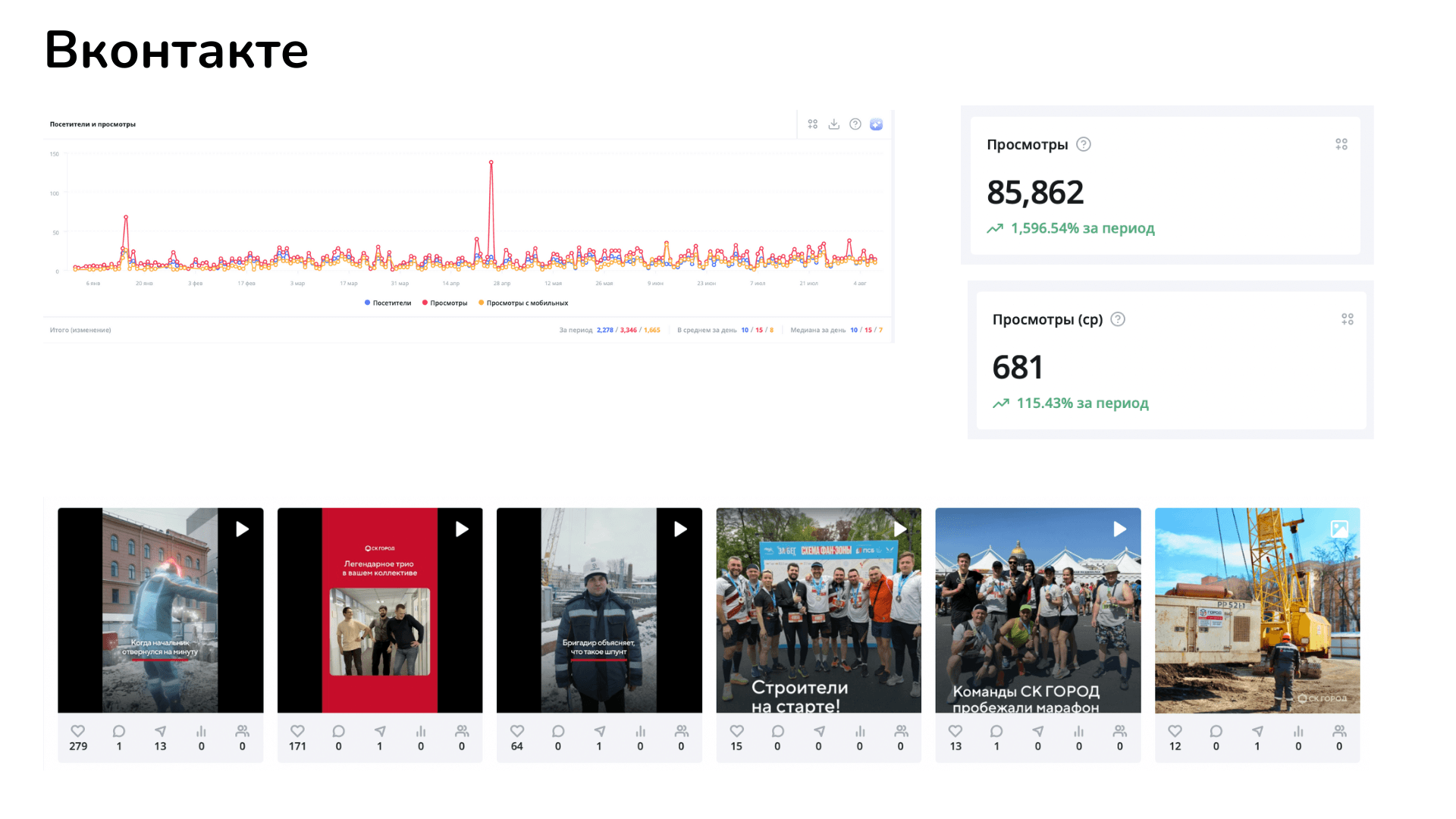This screenshot has width=1456, height=819.
Task: Open widget options on Просмотры card
Action: pos(1341,144)
